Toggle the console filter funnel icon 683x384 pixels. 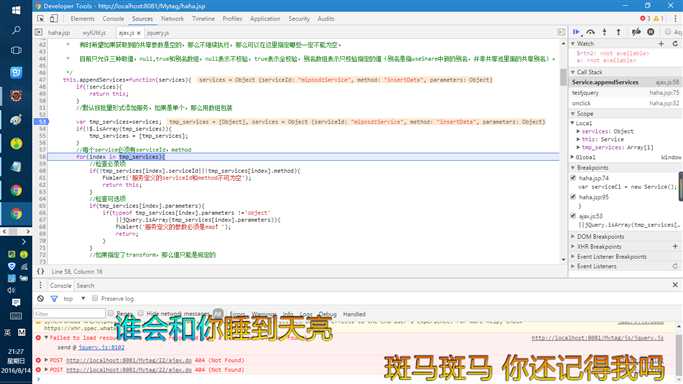pyautogui.click(x=54, y=299)
